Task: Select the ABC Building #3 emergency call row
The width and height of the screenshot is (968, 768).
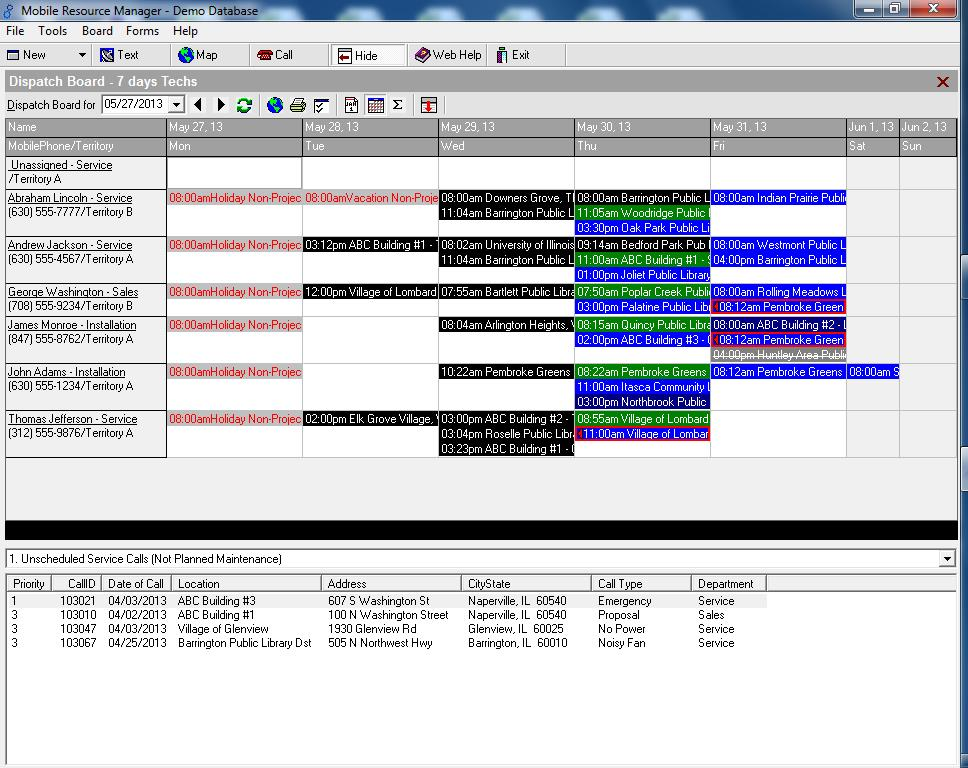Action: click(300, 601)
